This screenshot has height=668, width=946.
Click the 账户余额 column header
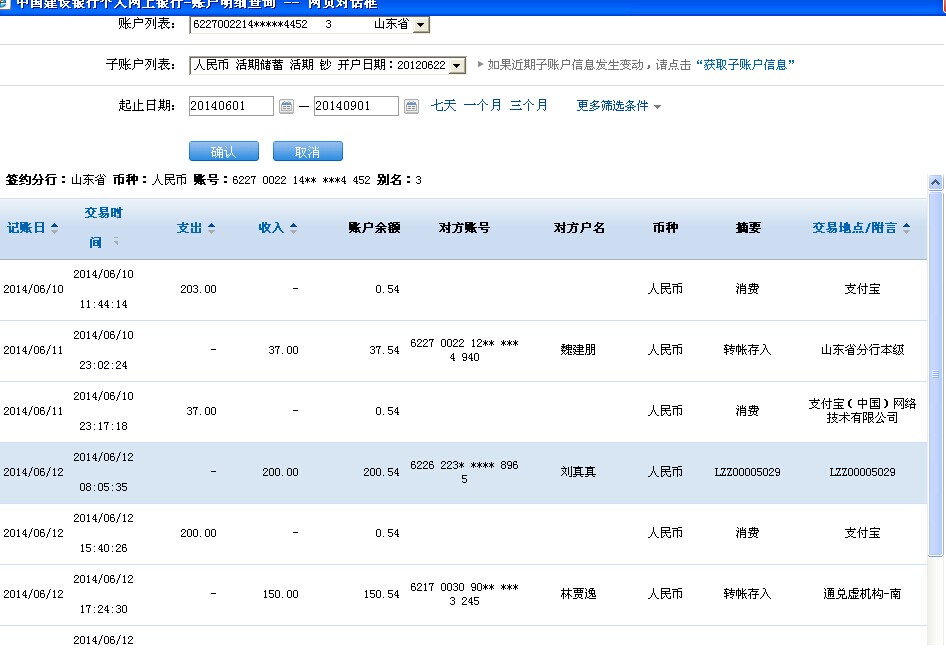(374, 227)
